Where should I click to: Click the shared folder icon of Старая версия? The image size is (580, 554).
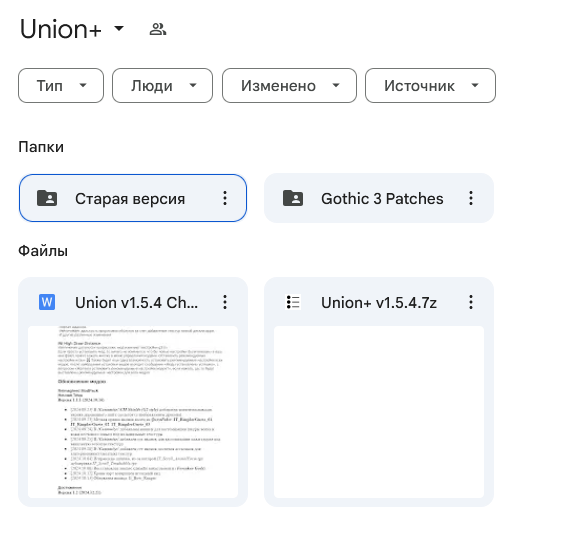pos(47,198)
